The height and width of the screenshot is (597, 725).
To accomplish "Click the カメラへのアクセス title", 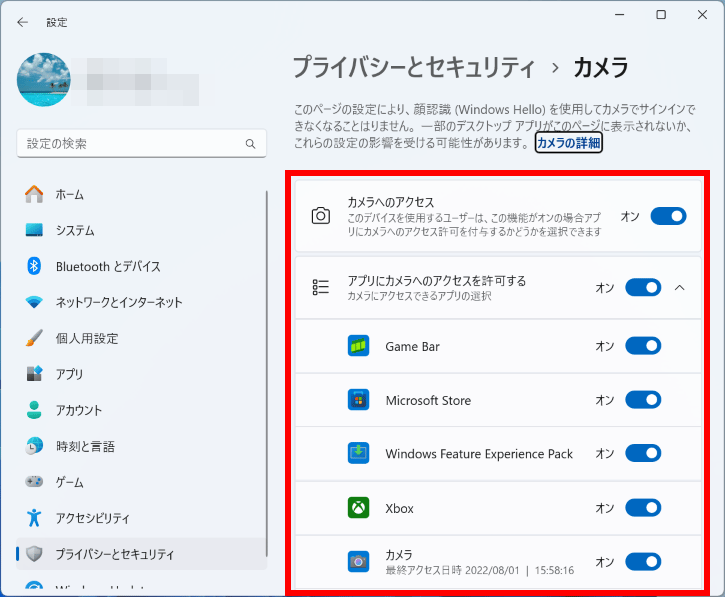I will [x=391, y=202].
